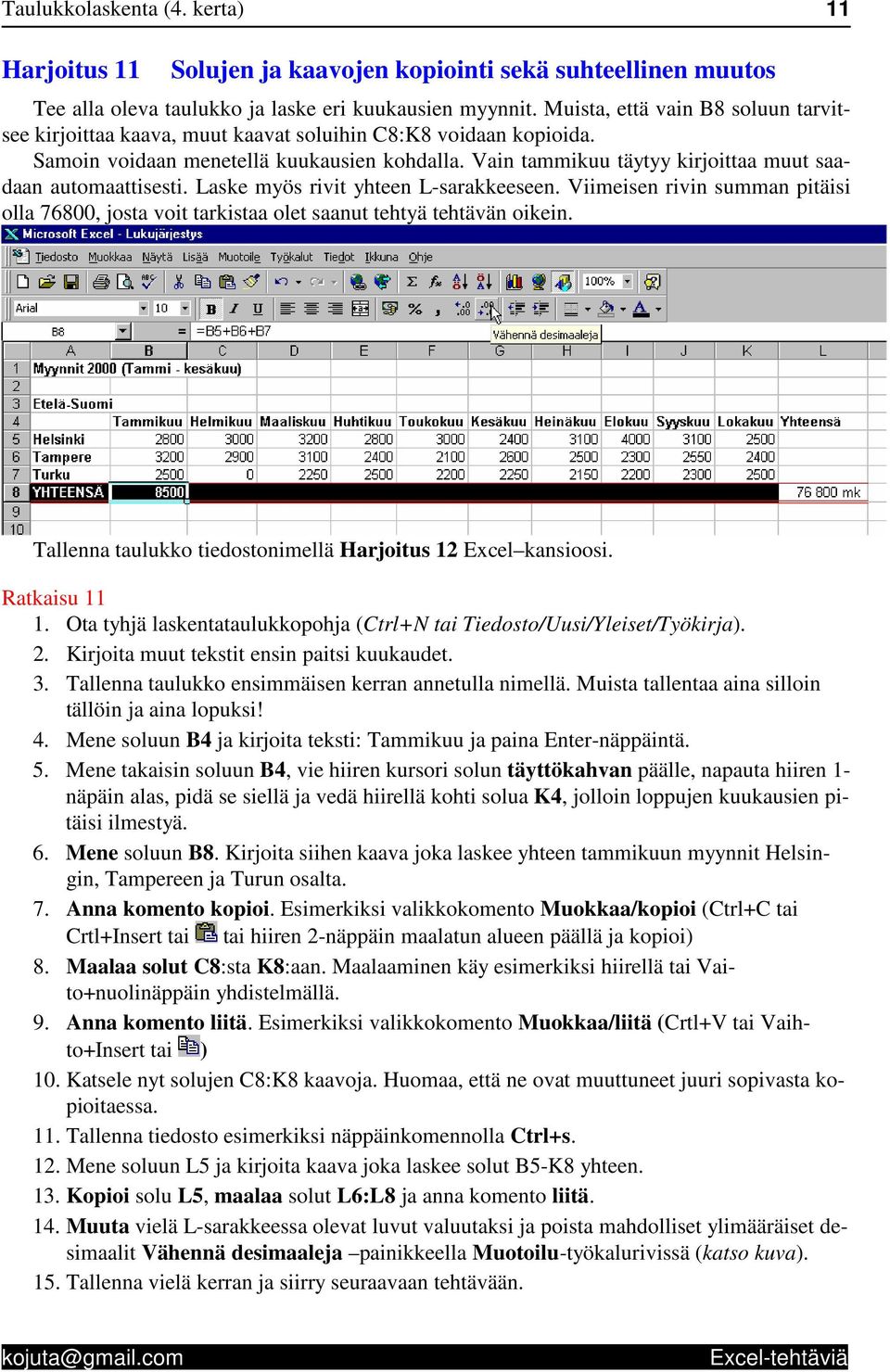The height and width of the screenshot is (1372, 890).
Task: Click the Sort Descending icon
Action: (484, 282)
